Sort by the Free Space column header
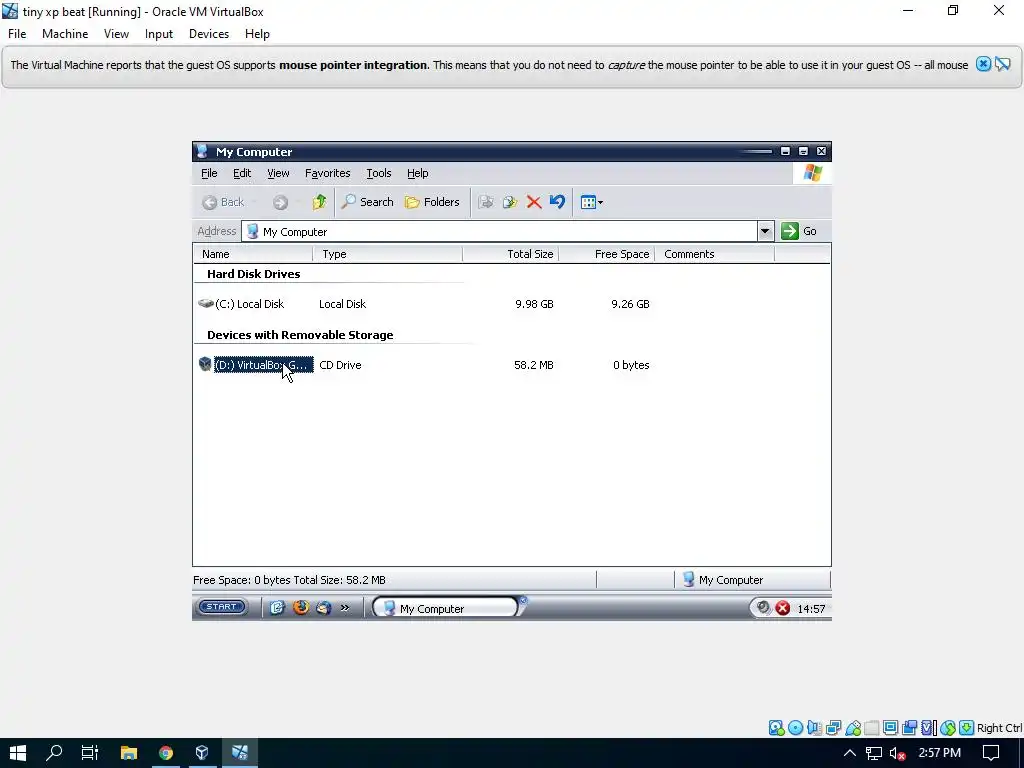 pos(607,254)
